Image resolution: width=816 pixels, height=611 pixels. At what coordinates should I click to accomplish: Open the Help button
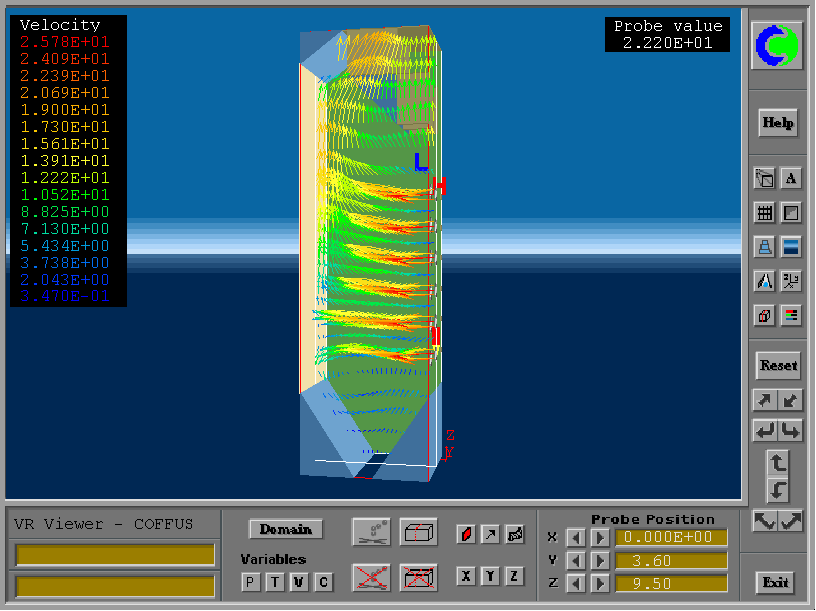tap(777, 123)
